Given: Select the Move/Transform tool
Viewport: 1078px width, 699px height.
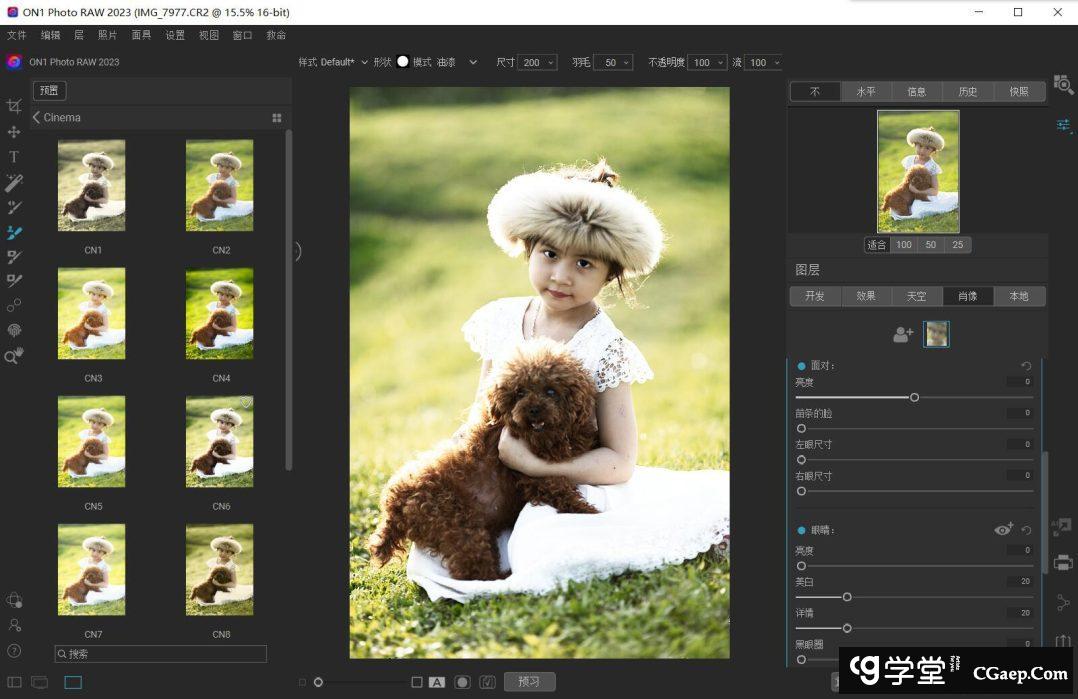Looking at the screenshot, I should click(x=14, y=132).
